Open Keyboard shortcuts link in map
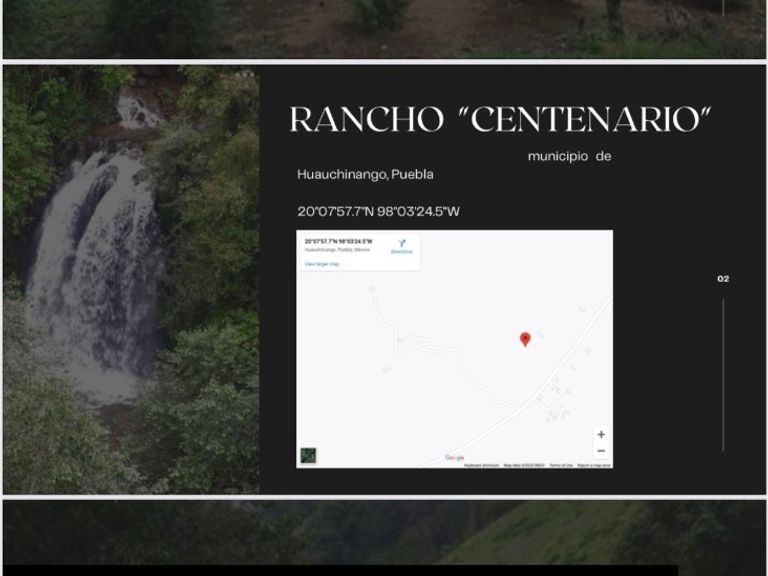 (481, 465)
